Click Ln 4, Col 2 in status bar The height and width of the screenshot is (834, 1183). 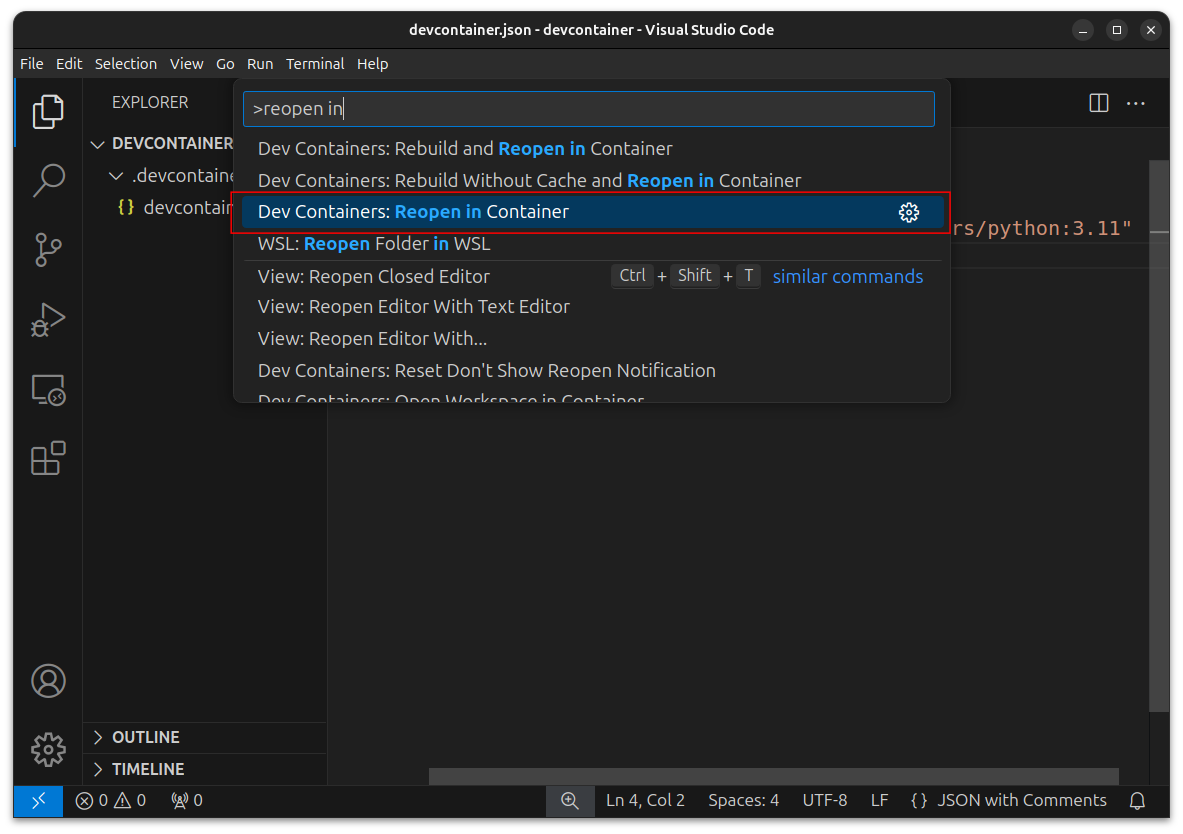645,801
